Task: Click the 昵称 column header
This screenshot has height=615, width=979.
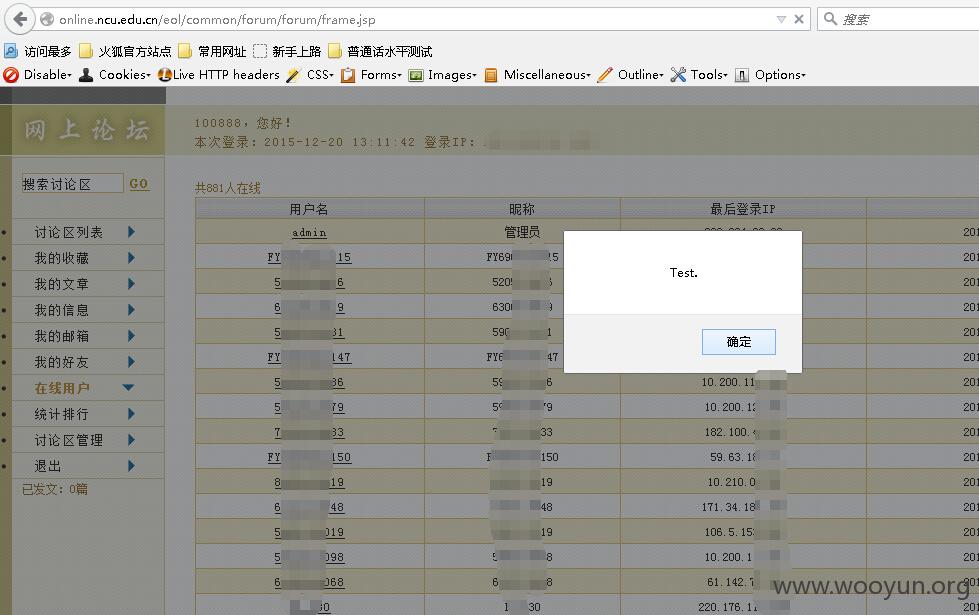Action: click(522, 209)
